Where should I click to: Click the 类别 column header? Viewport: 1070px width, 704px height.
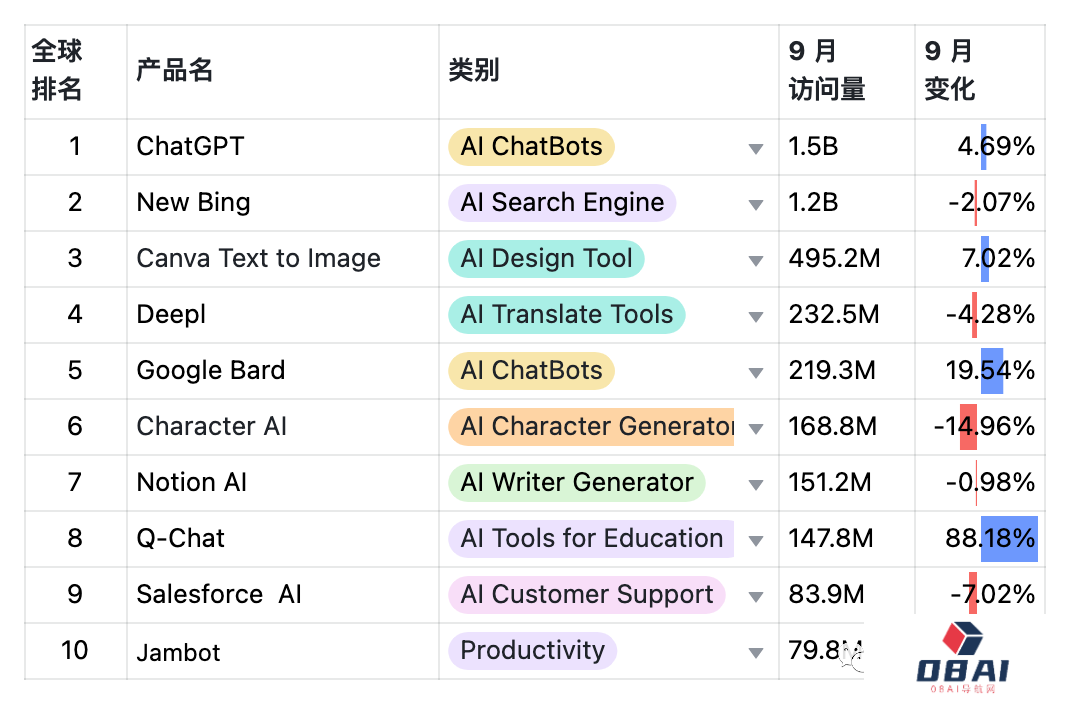pyautogui.click(x=474, y=71)
